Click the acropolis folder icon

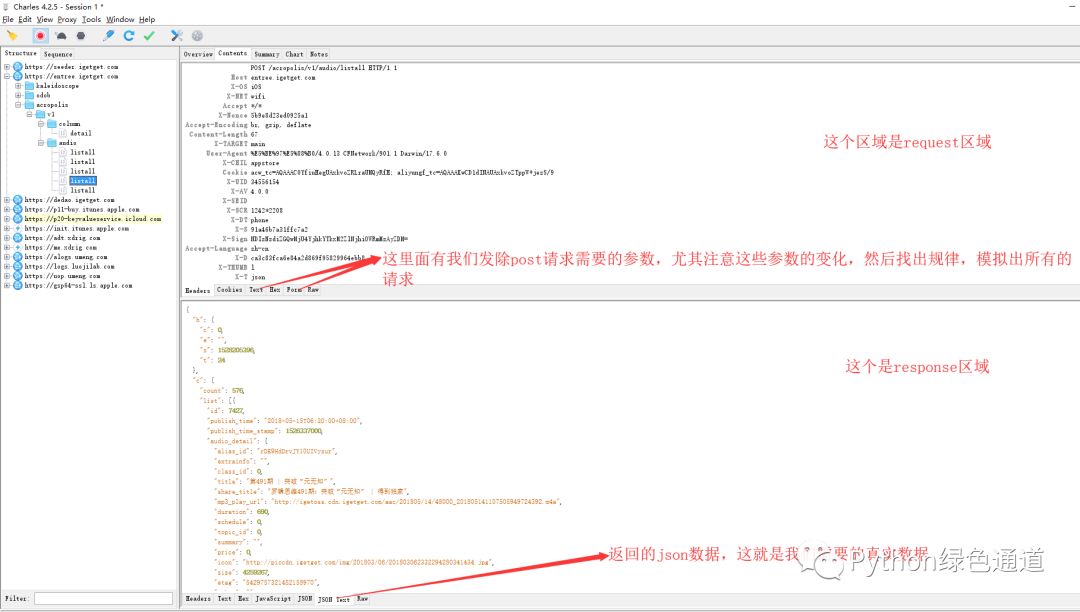[x=30, y=105]
